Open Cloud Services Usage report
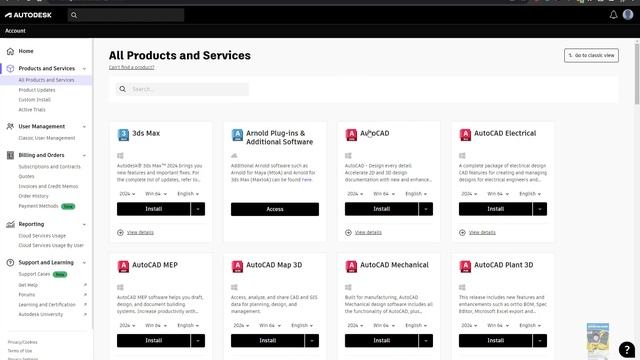This screenshot has height=360, width=640. click(x=42, y=236)
